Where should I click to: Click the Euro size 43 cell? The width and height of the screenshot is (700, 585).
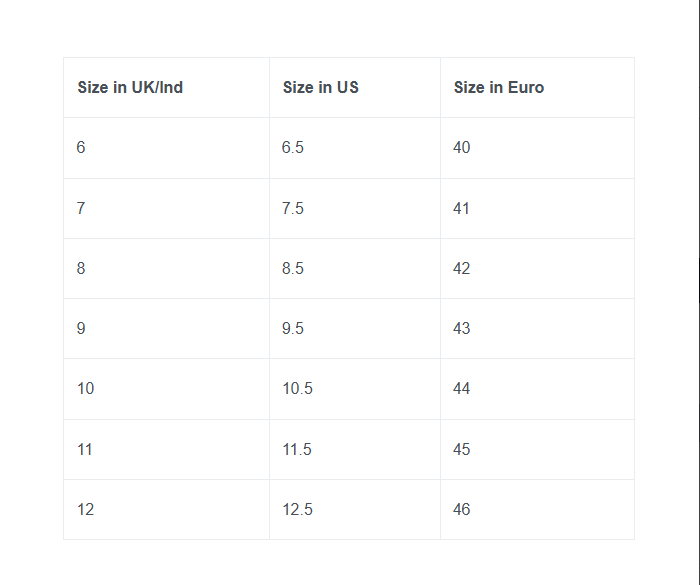(x=461, y=329)
